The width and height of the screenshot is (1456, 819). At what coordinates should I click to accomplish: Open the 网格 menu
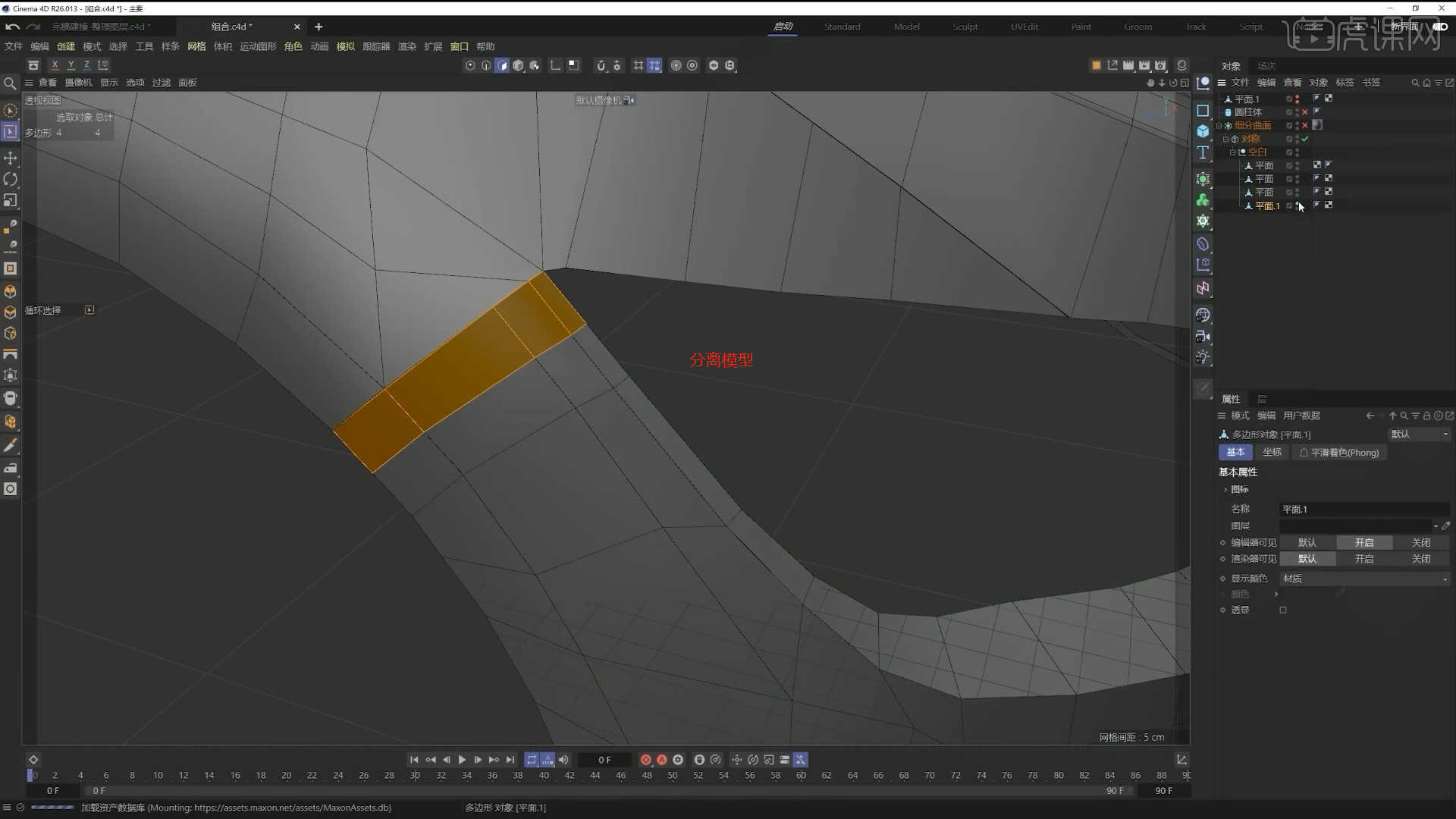coord(196,46)
